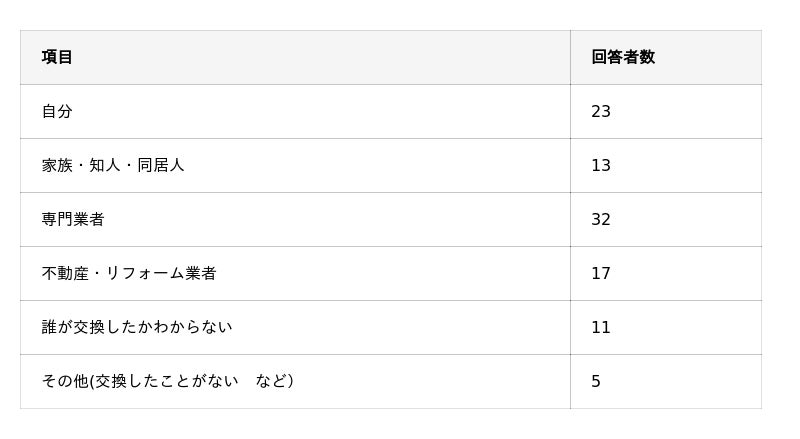Click the 項目 column header
This screenshot has height=439, width=800.
click(x=57, y=57)
